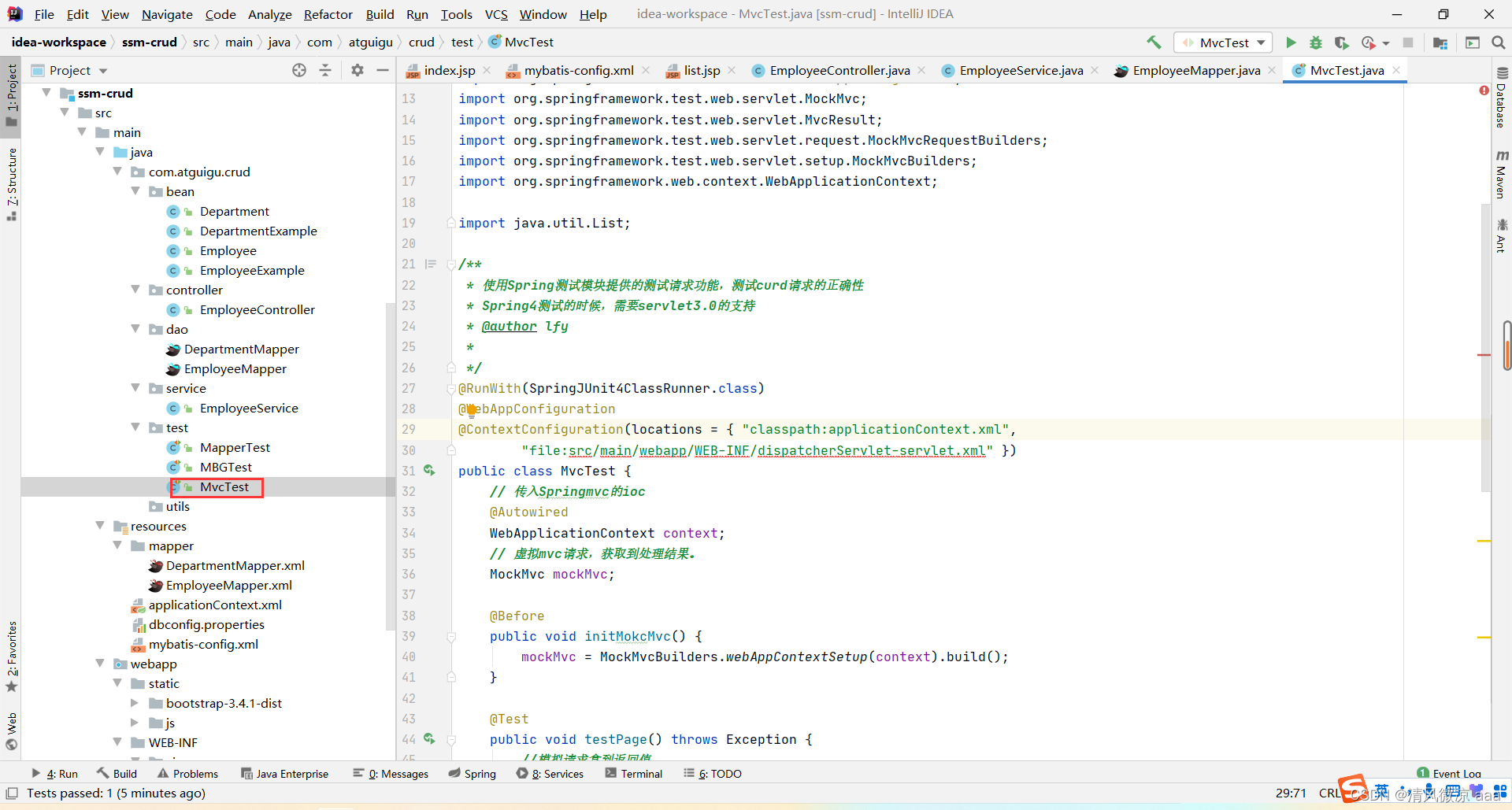Screen dimensions: 1512x810
Task: Open the Favorites side tool window
Action: (12, 657)
